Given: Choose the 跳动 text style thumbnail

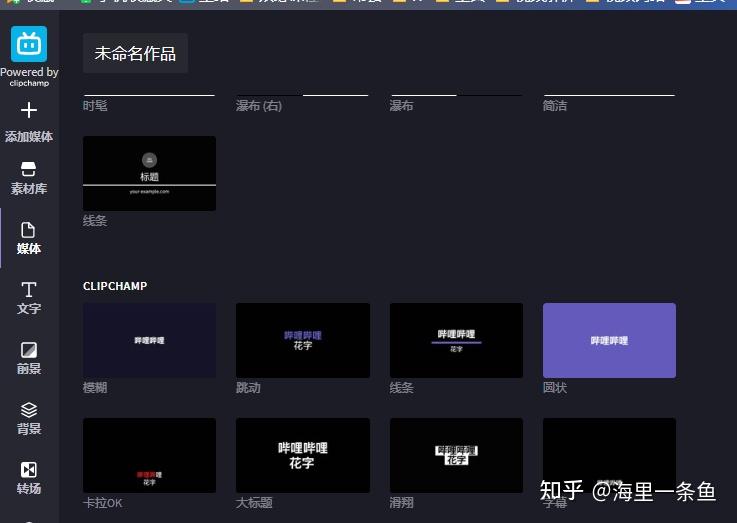Looking at the screenshot, I should pos(303,340).
